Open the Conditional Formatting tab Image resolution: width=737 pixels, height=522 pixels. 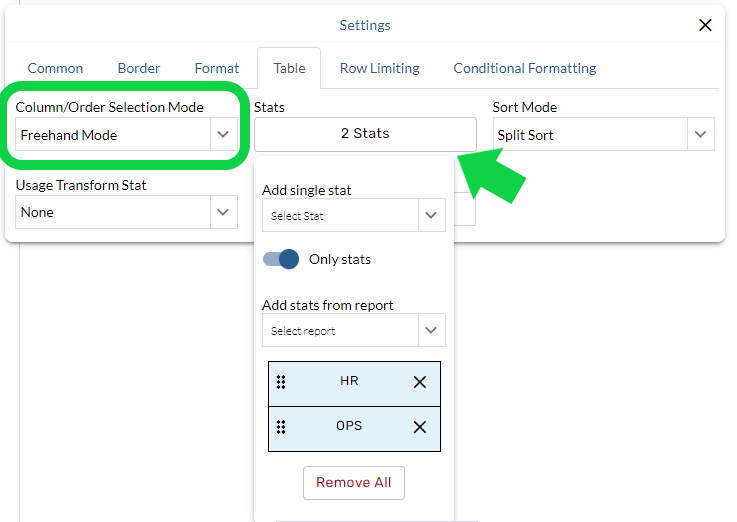pos(524,68)
